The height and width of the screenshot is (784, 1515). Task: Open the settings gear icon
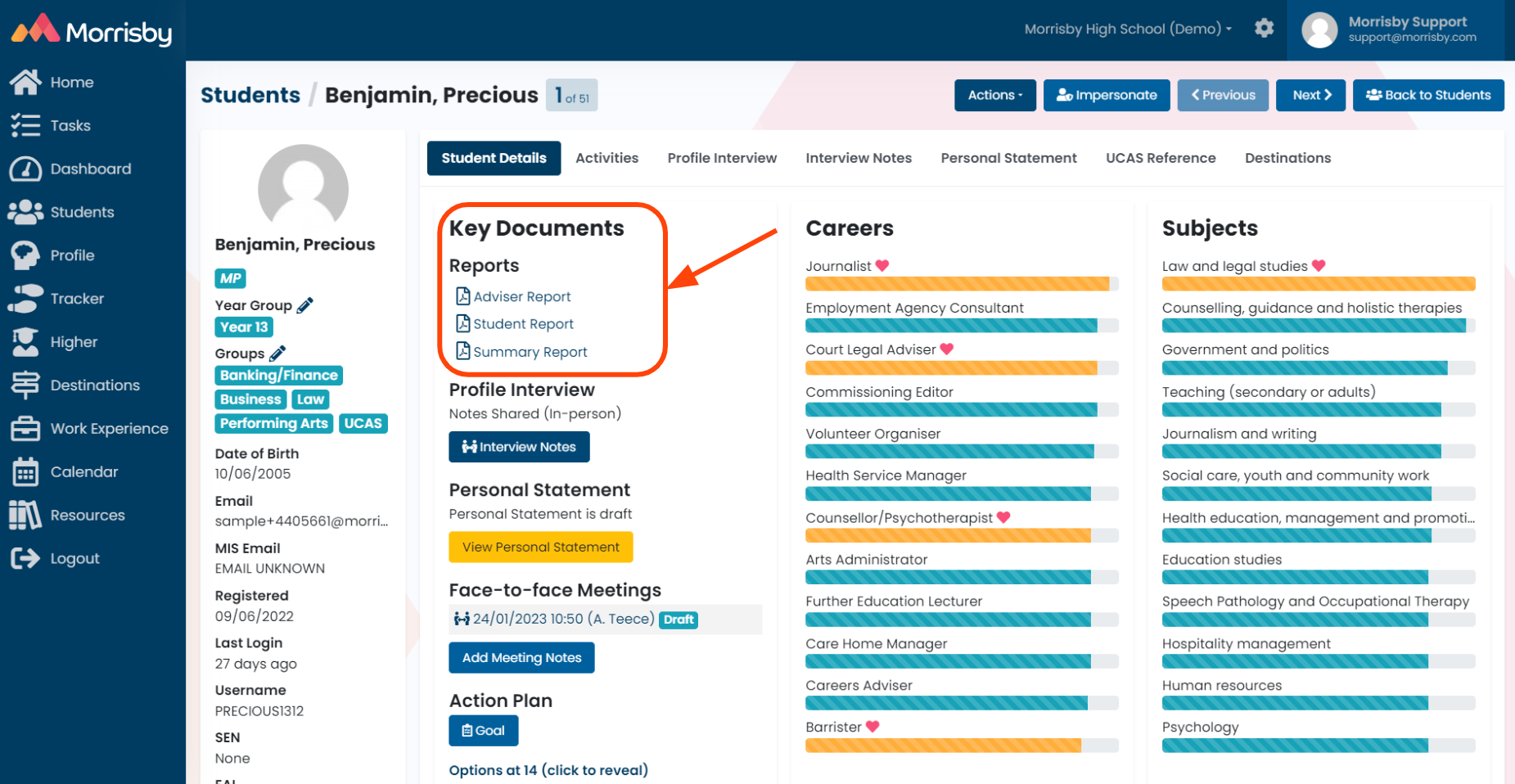1265,29
